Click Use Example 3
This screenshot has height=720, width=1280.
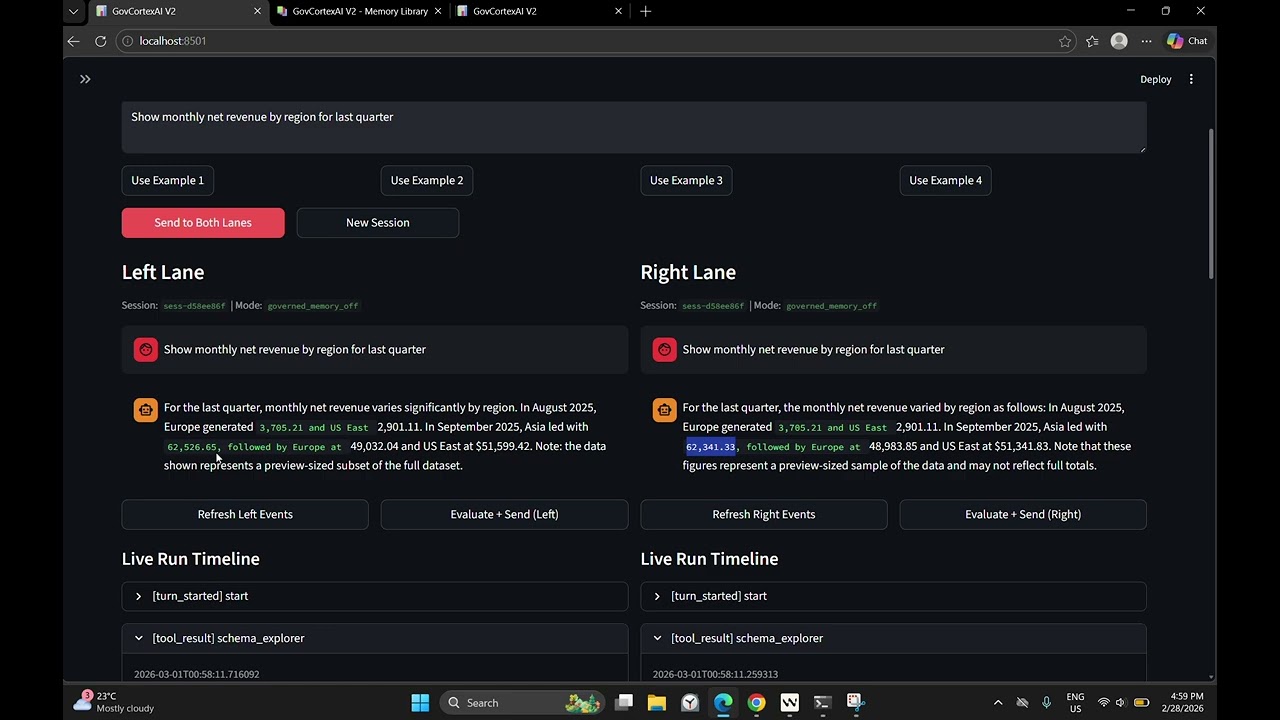tap(686, 180)
